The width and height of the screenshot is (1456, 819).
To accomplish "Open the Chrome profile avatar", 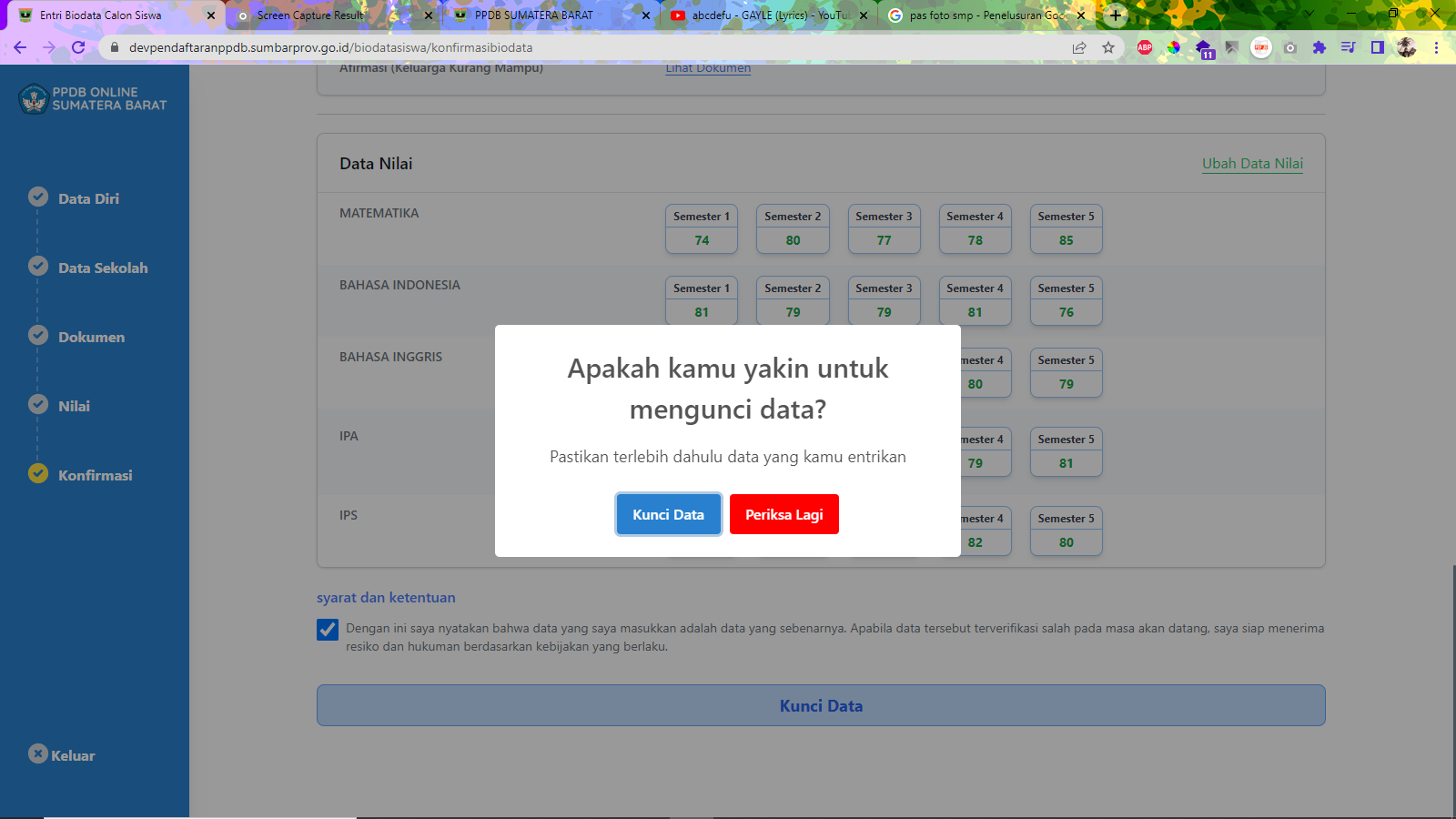I will [1407, 47].
